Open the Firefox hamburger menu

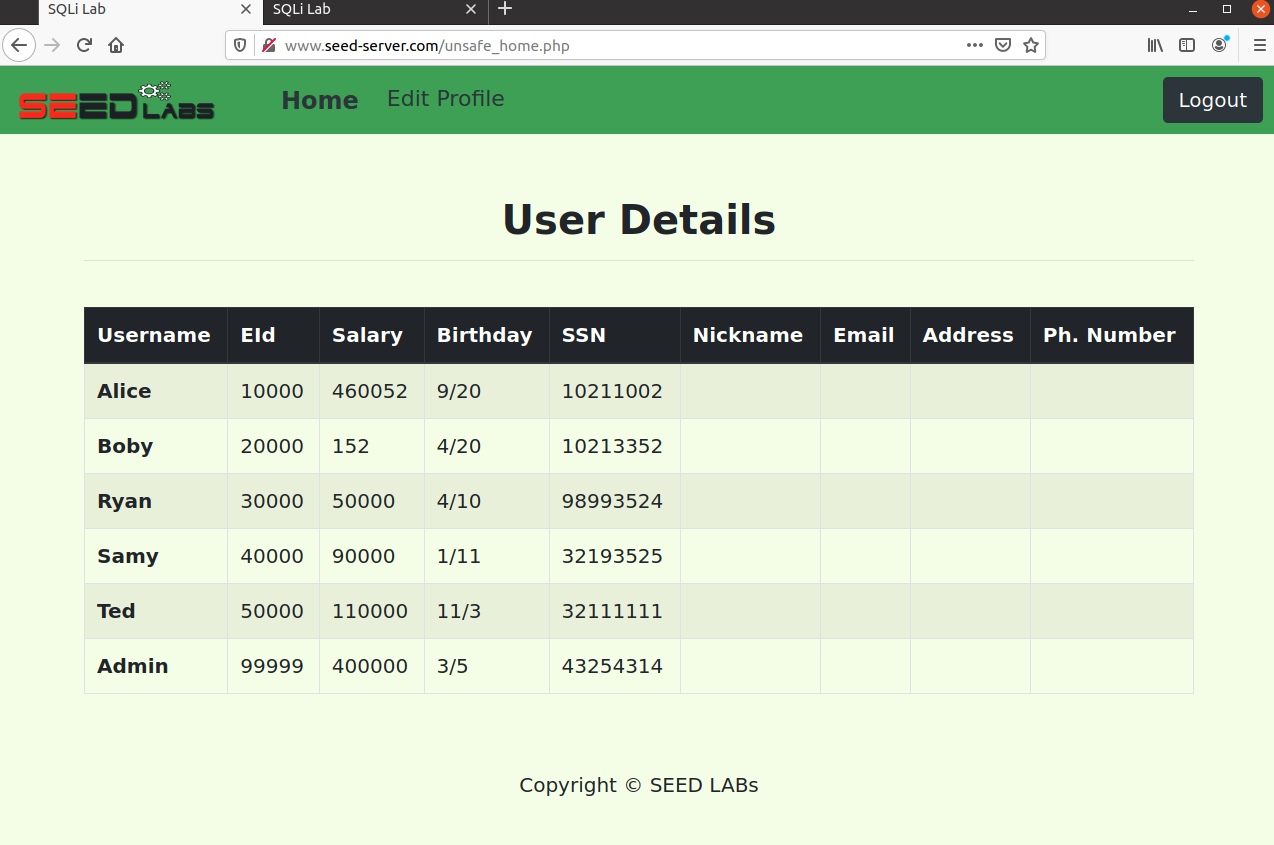[1259, 45]
